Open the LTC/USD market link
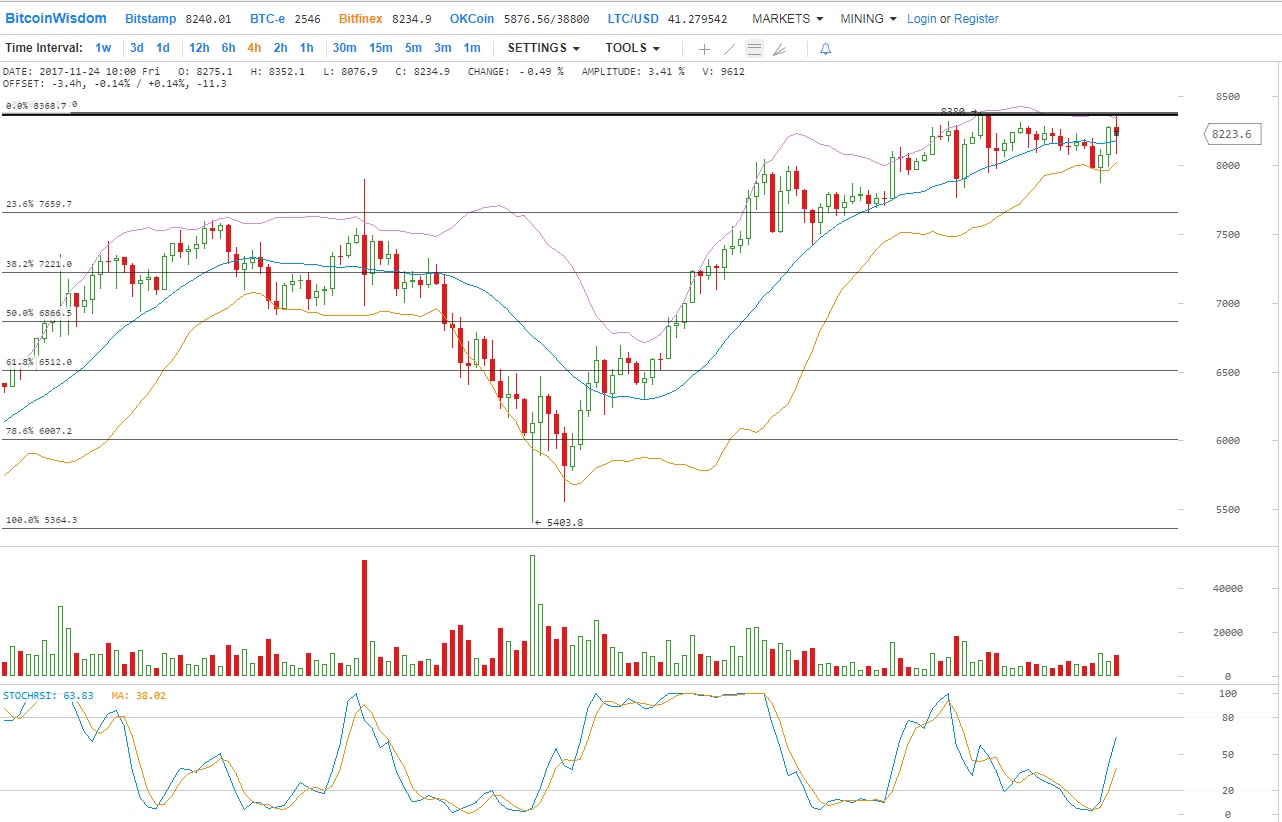 pos(633,19)
